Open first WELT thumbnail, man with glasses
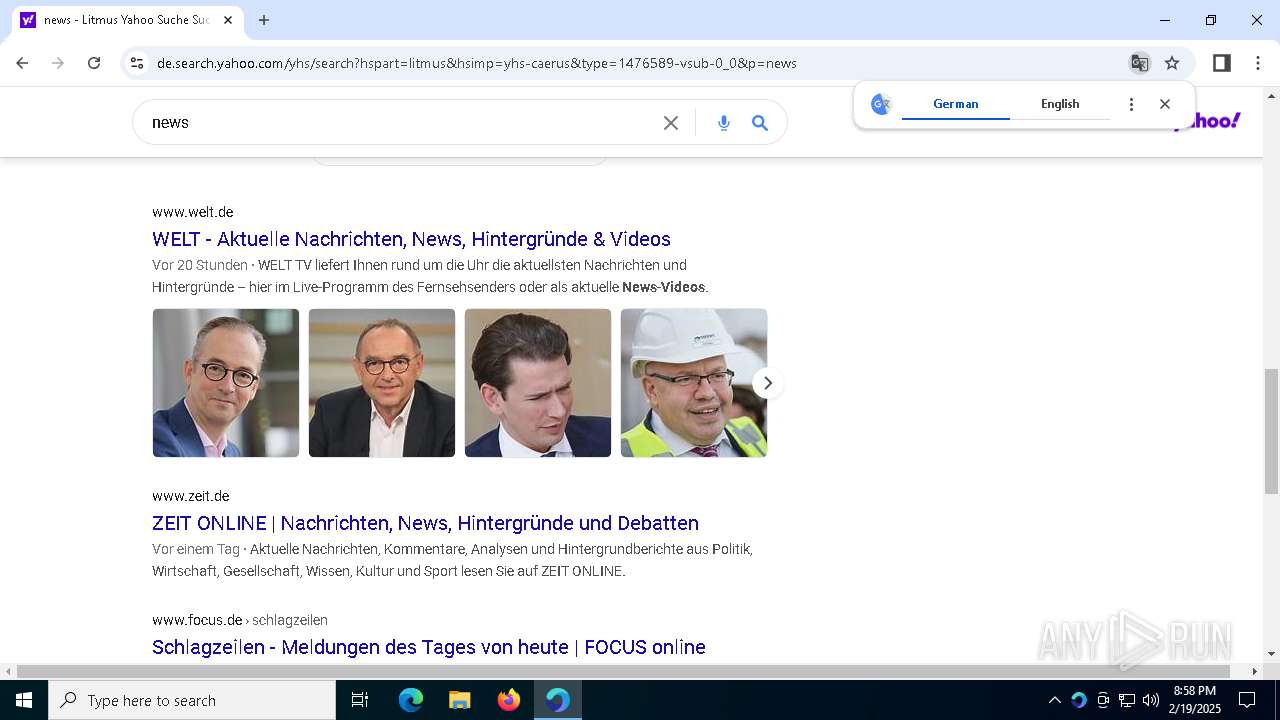 click(x=226, y=383)
